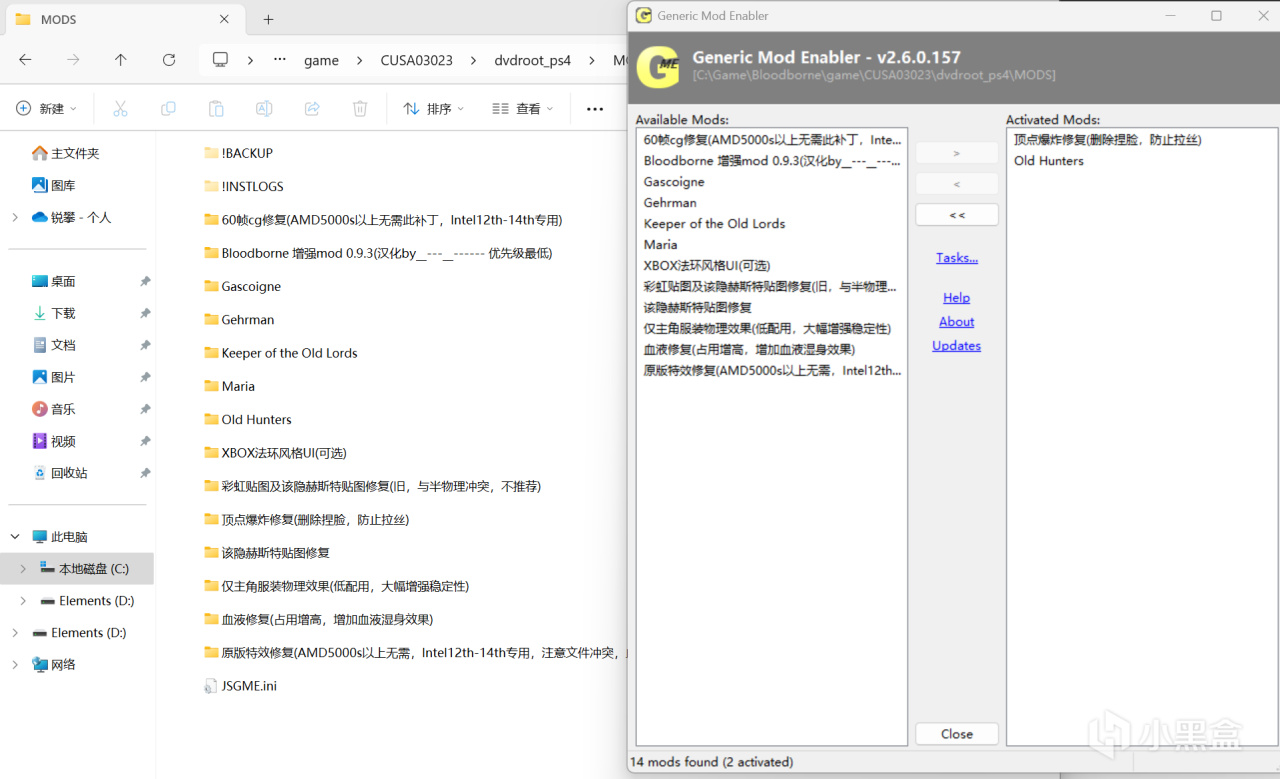The image size is (1280, 779).
Task: Select Keeper of the Old Lords folder in Explorer
Action: 280,353
